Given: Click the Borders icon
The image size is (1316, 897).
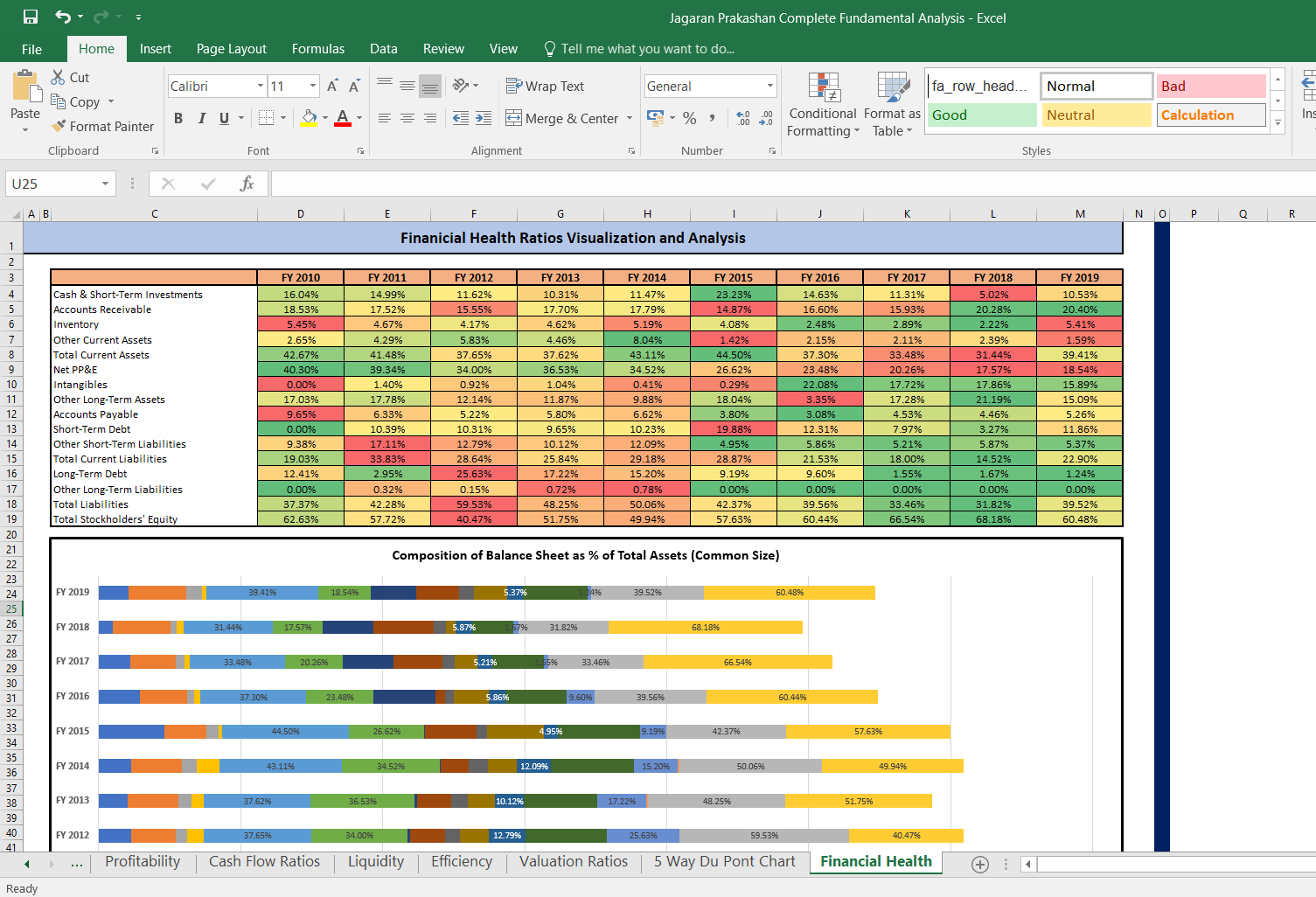Looking at the screenshot, I should (267, 118).
